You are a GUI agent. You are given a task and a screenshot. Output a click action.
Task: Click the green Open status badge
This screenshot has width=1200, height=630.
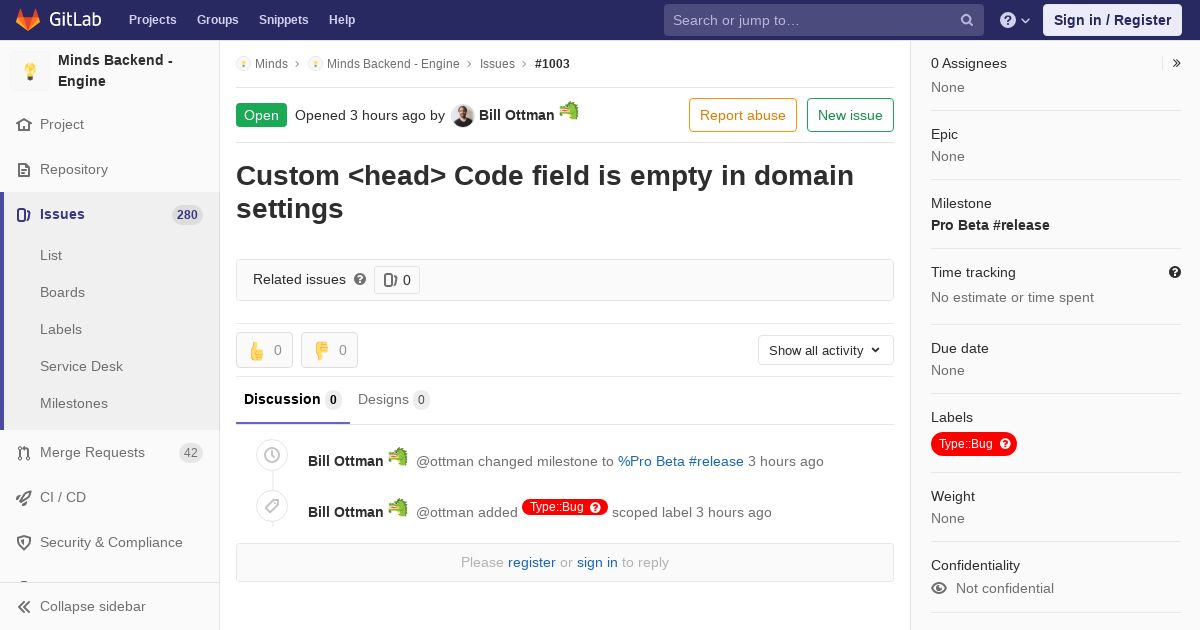261,115
